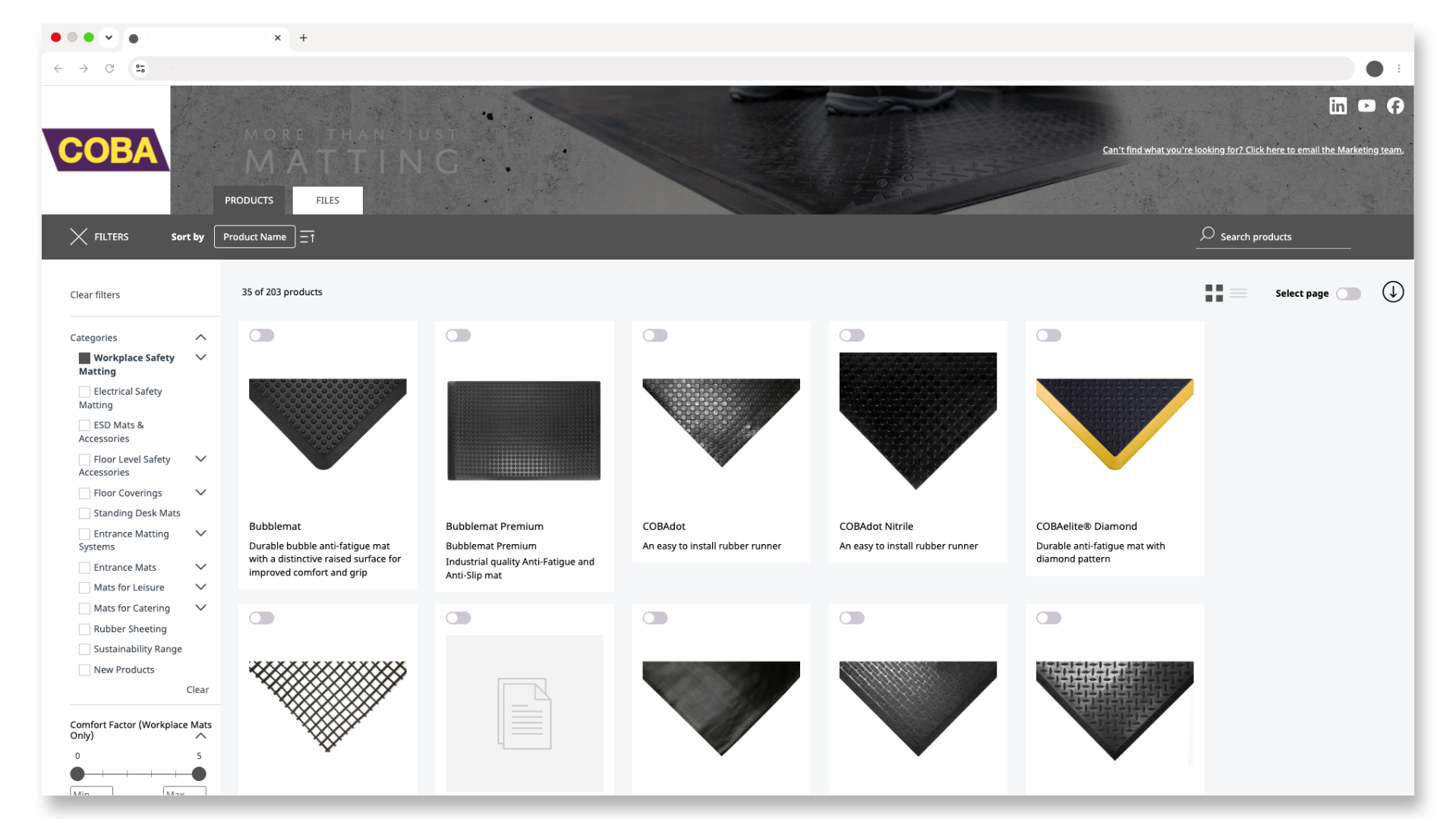View site information icon in address bar
The width and height of the screenshot is (1456, 819).
(x=140, y=68)
